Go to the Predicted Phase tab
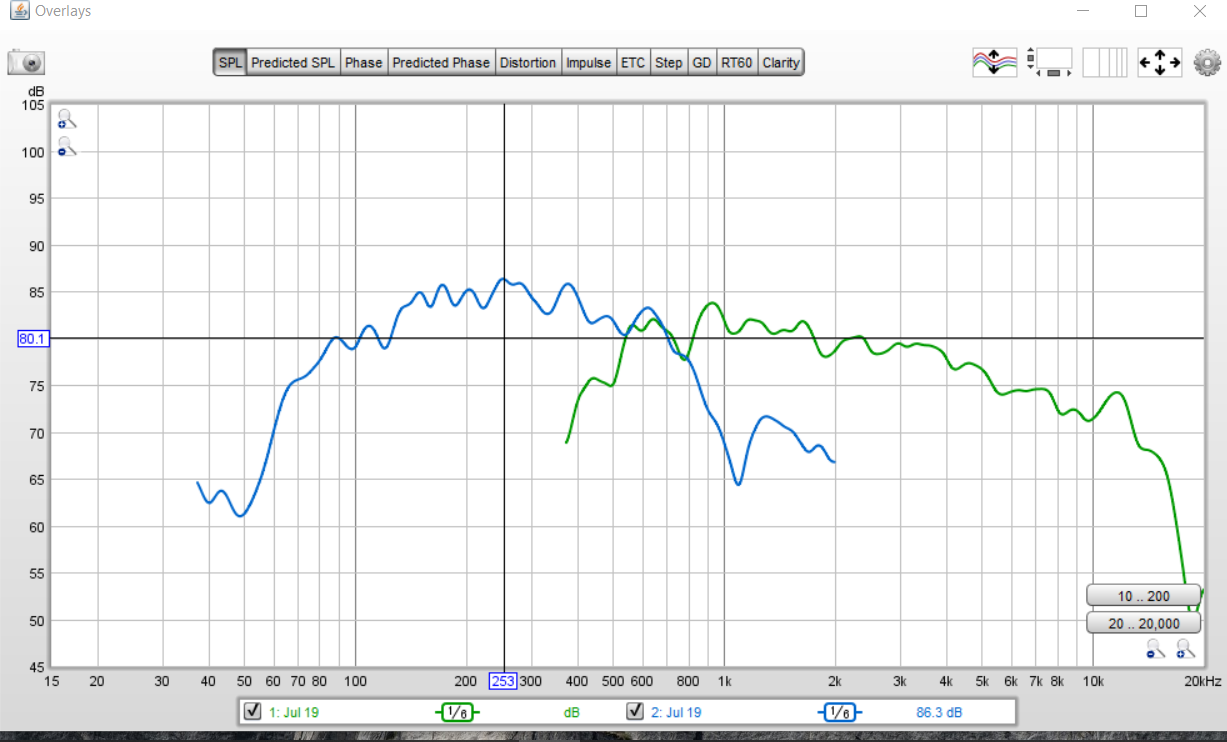Screen dimensions: 1227x742 point(441,62)
